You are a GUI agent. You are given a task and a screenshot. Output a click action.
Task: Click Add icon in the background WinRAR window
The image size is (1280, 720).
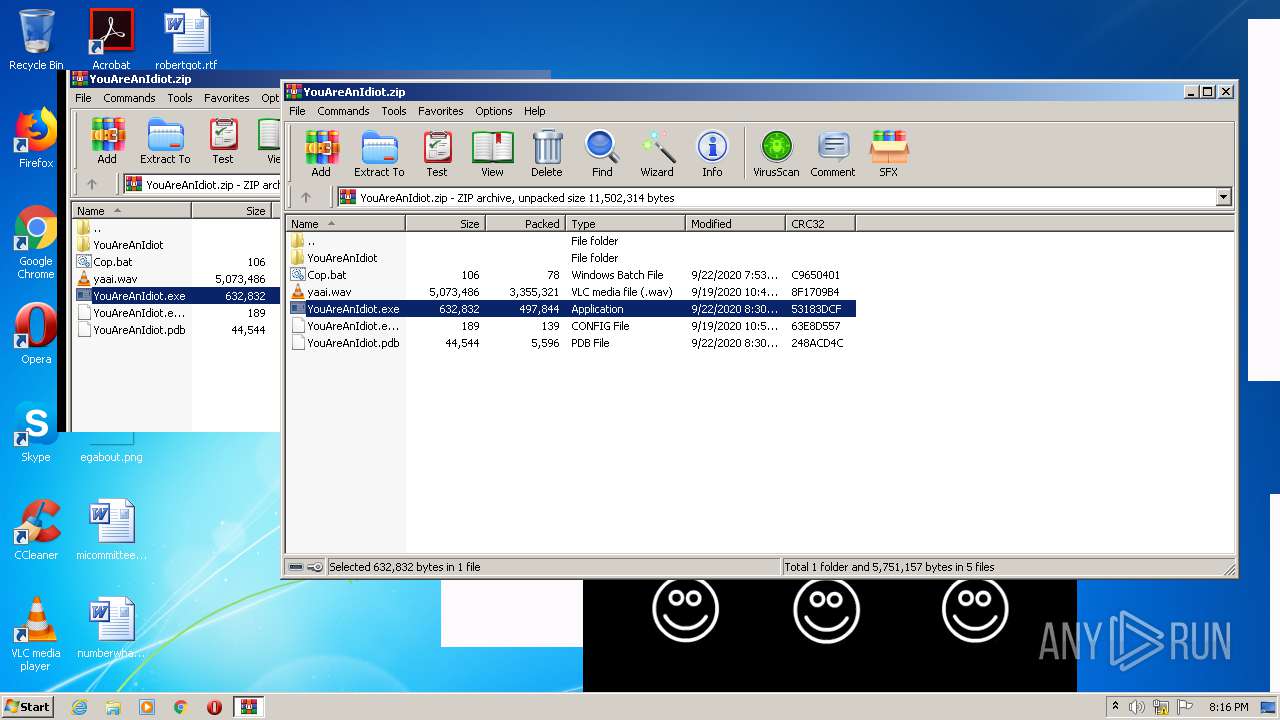coord(107,141)
